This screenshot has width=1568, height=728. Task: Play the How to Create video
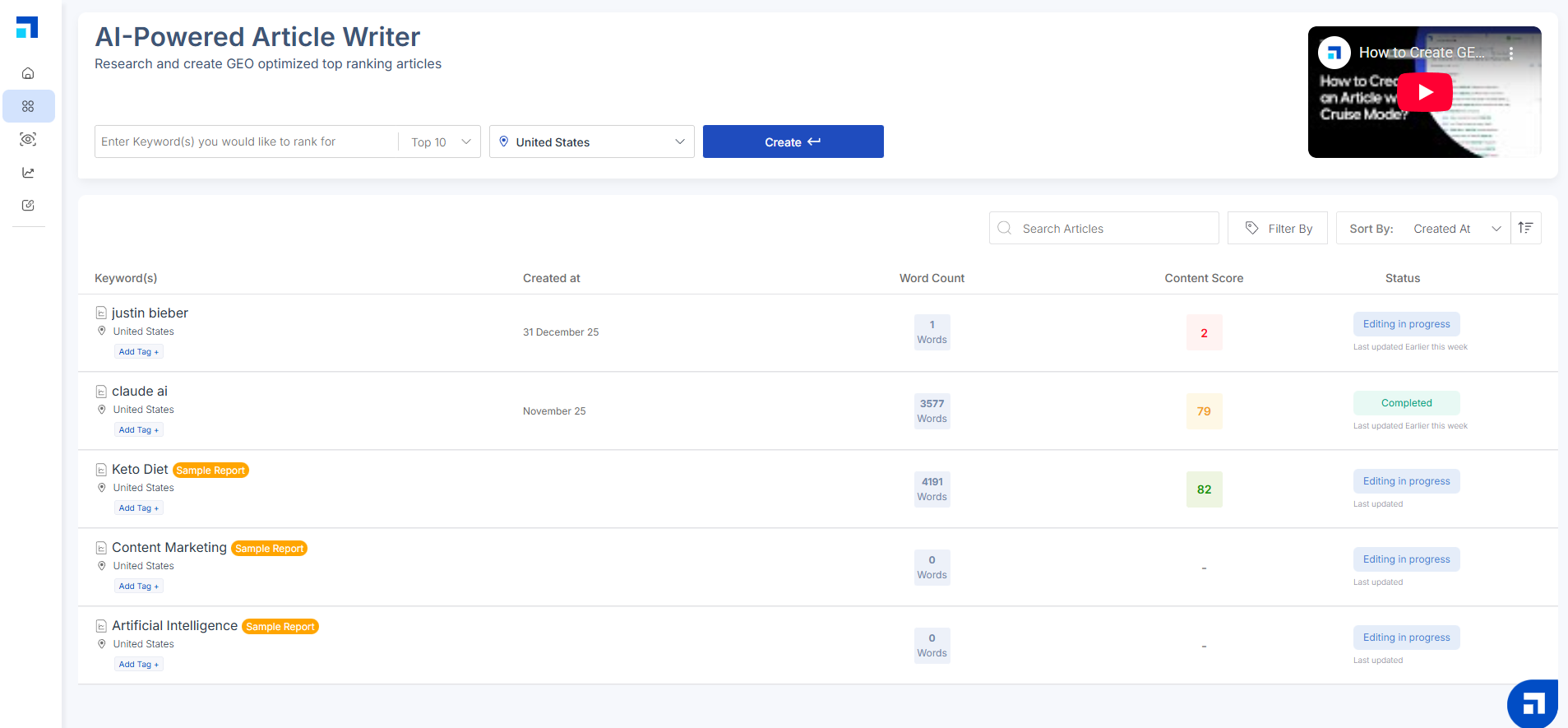point(1425,92)
